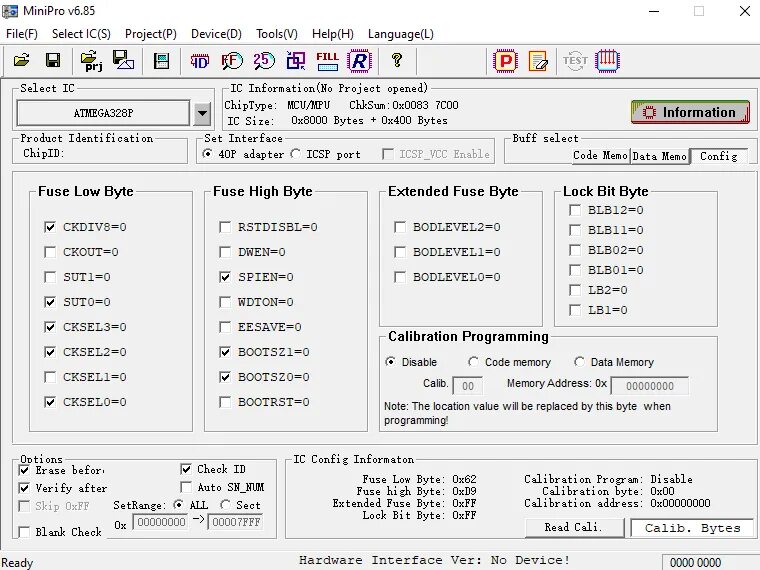Open project with the prj folder icon
The width and height of the screenshot is (760, 570).
(x=91, y=61)
